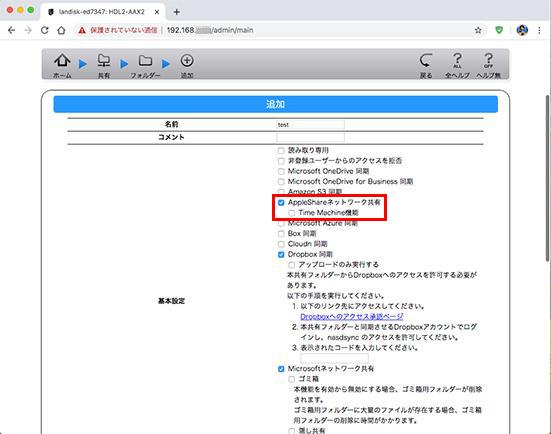The width and height of the screenshot is (551, 434).
Task: Open a new browser tab
Action: coord(176,12)
